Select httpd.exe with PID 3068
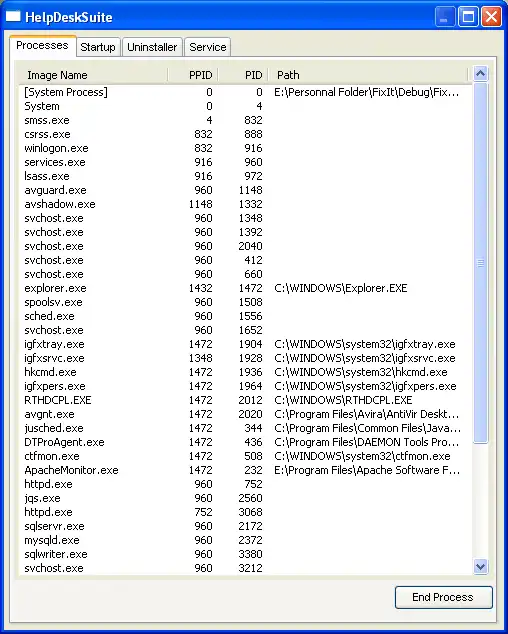Image resolution: width=508 pixels, height=634 pixels. (x=245, y=512)
